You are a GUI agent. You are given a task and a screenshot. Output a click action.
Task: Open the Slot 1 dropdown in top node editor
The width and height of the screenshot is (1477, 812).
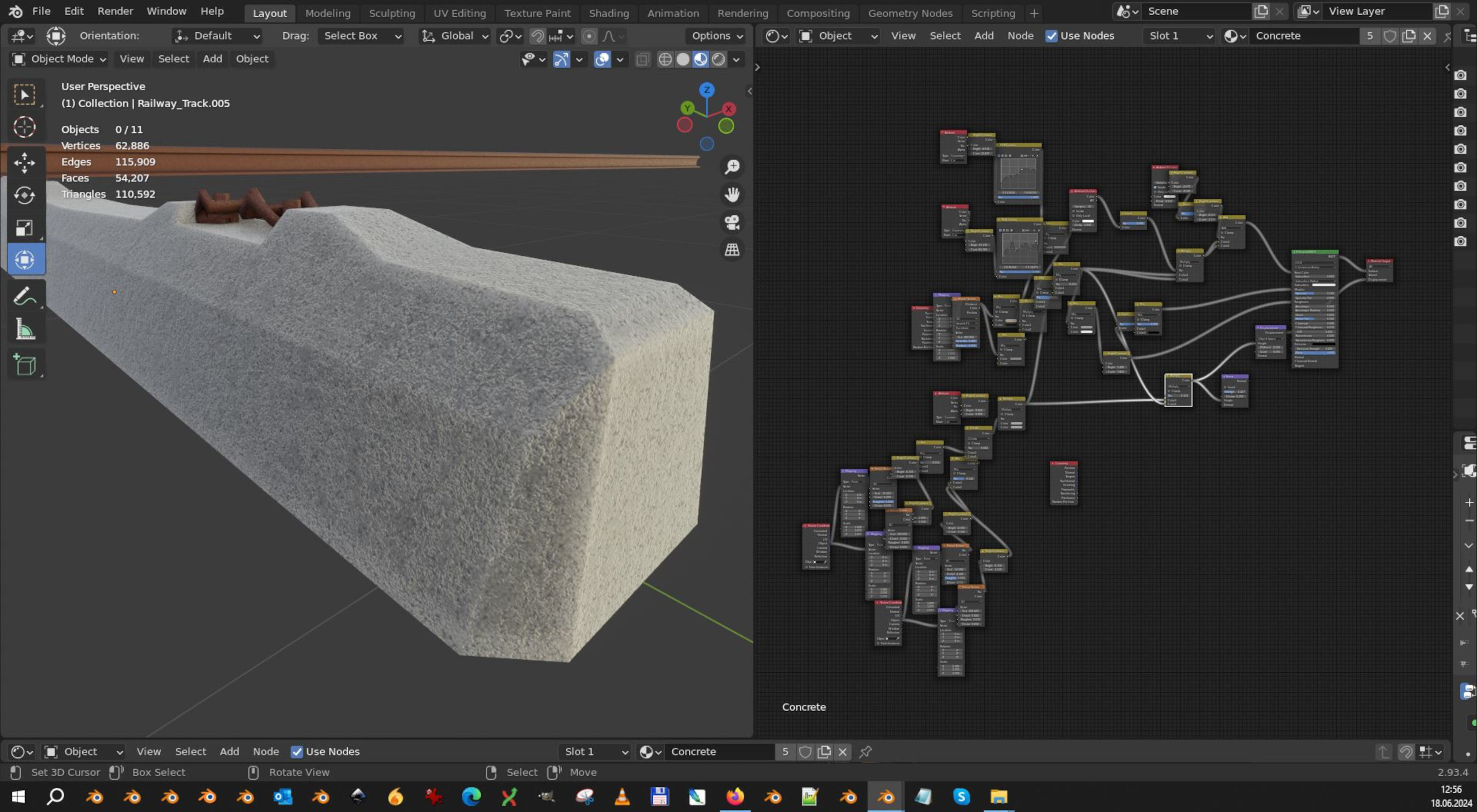pyautogui.click(x=1180, y=35)
